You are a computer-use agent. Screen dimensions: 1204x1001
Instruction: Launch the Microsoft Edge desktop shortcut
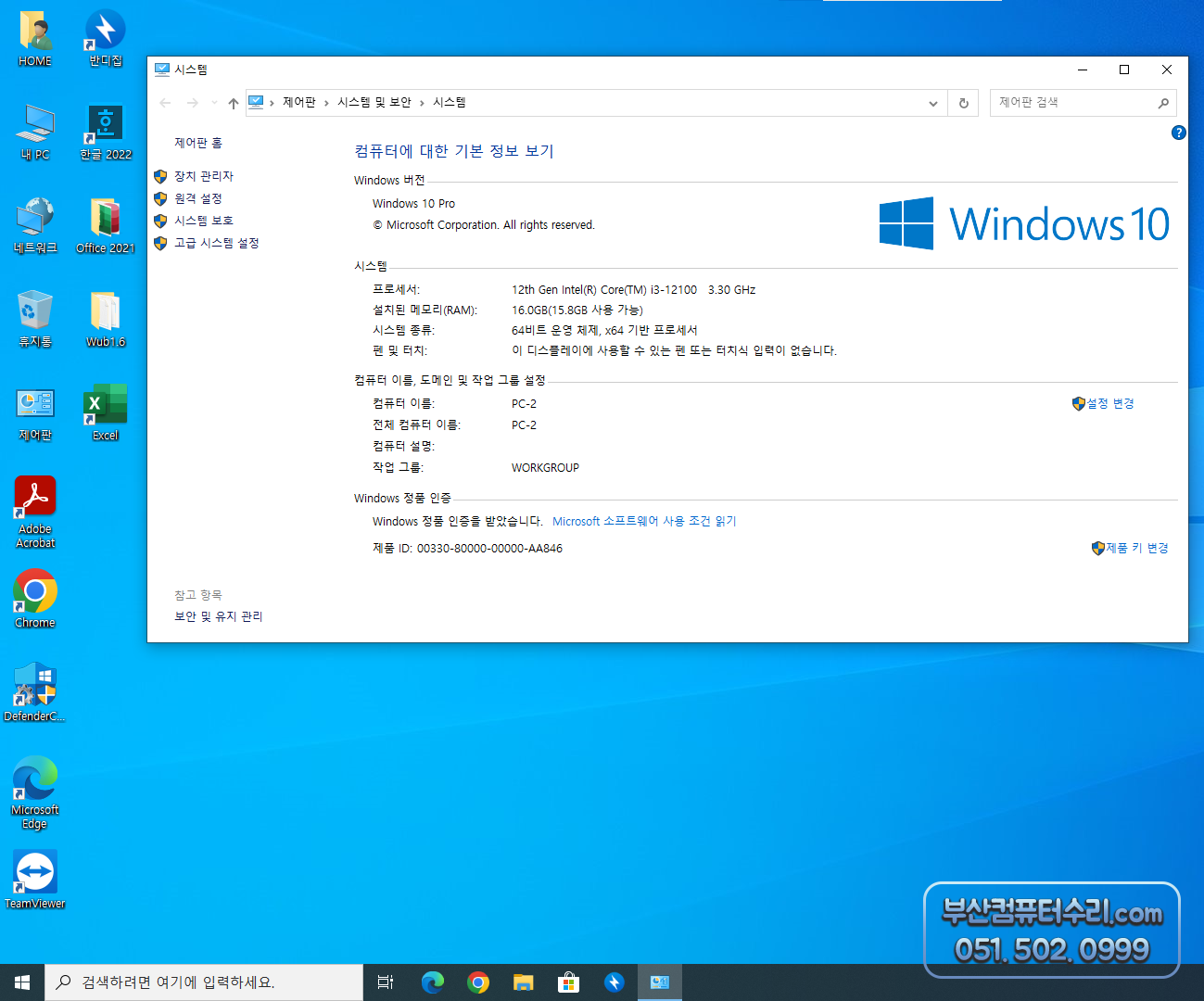coord(35,792)
